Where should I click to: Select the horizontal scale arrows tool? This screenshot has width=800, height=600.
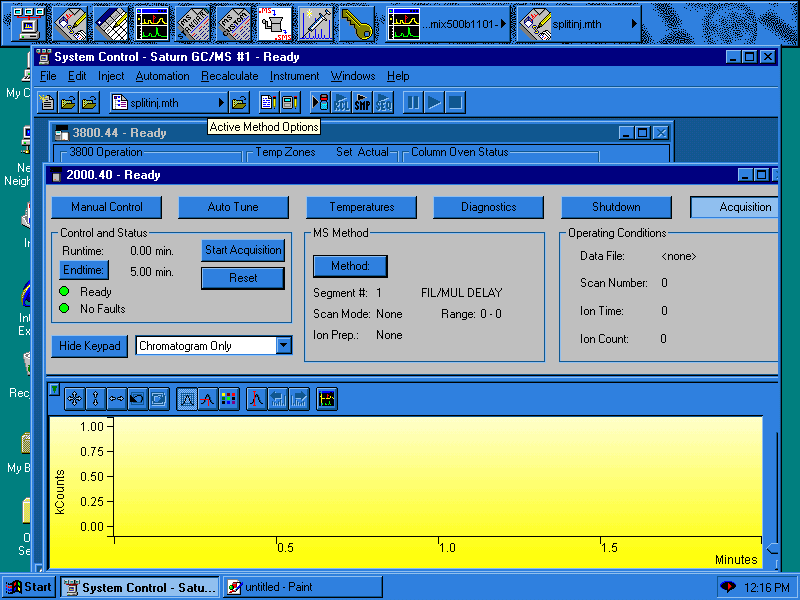point(117,399)
